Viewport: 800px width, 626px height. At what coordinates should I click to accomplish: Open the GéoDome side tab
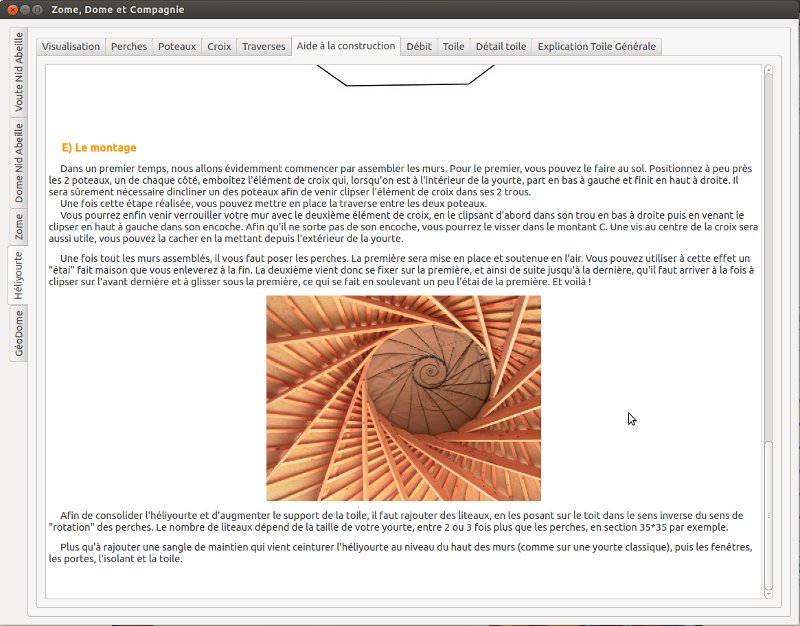(19, 333)
